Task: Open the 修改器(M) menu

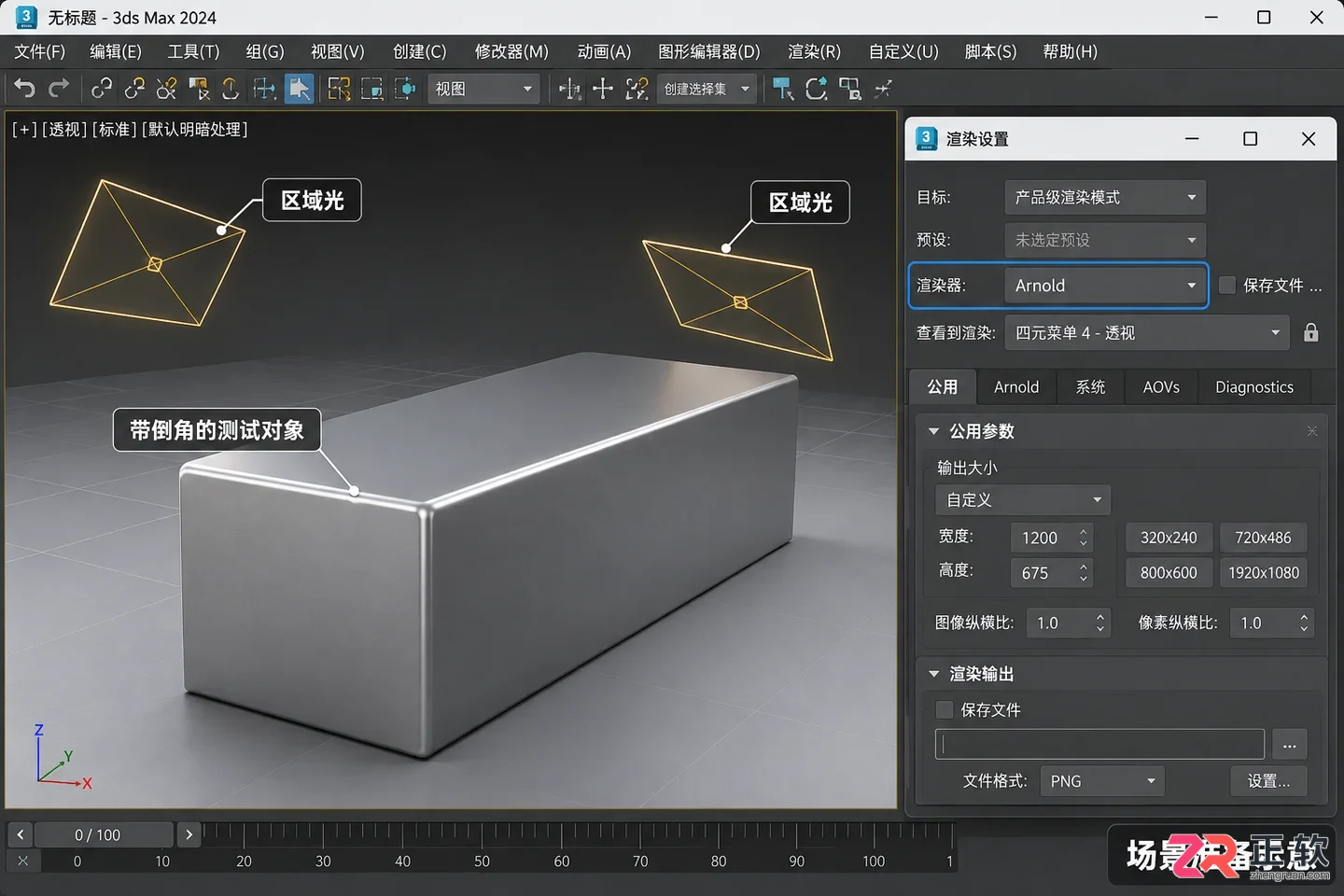Action: (x=511, y=51)
